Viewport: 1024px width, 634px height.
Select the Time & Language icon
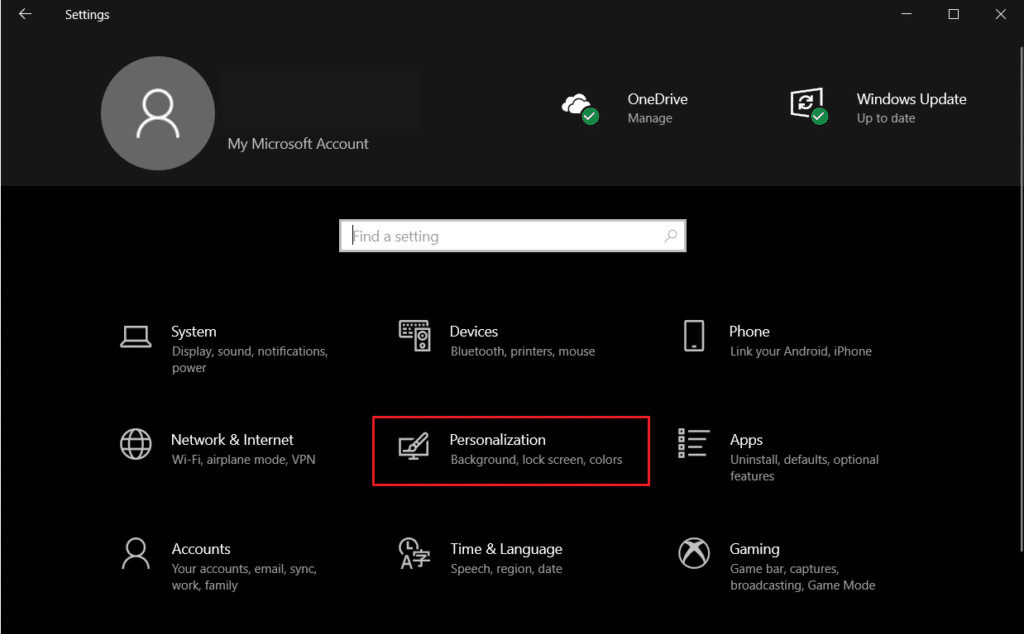tap(414, 553)
